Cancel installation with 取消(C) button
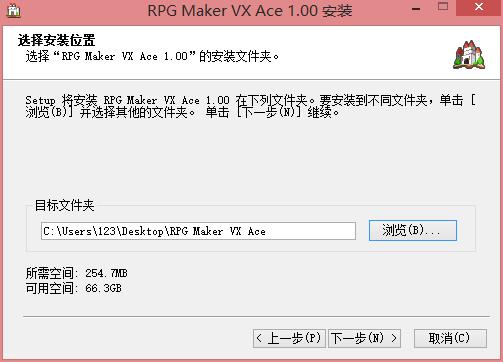The image size is (503, 362). 450,338
